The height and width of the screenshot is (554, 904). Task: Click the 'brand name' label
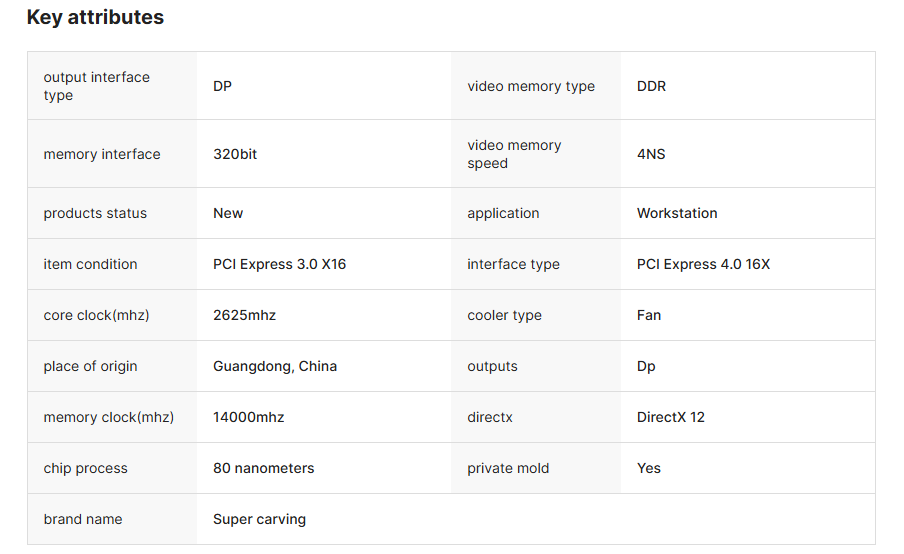pos(83,519)
